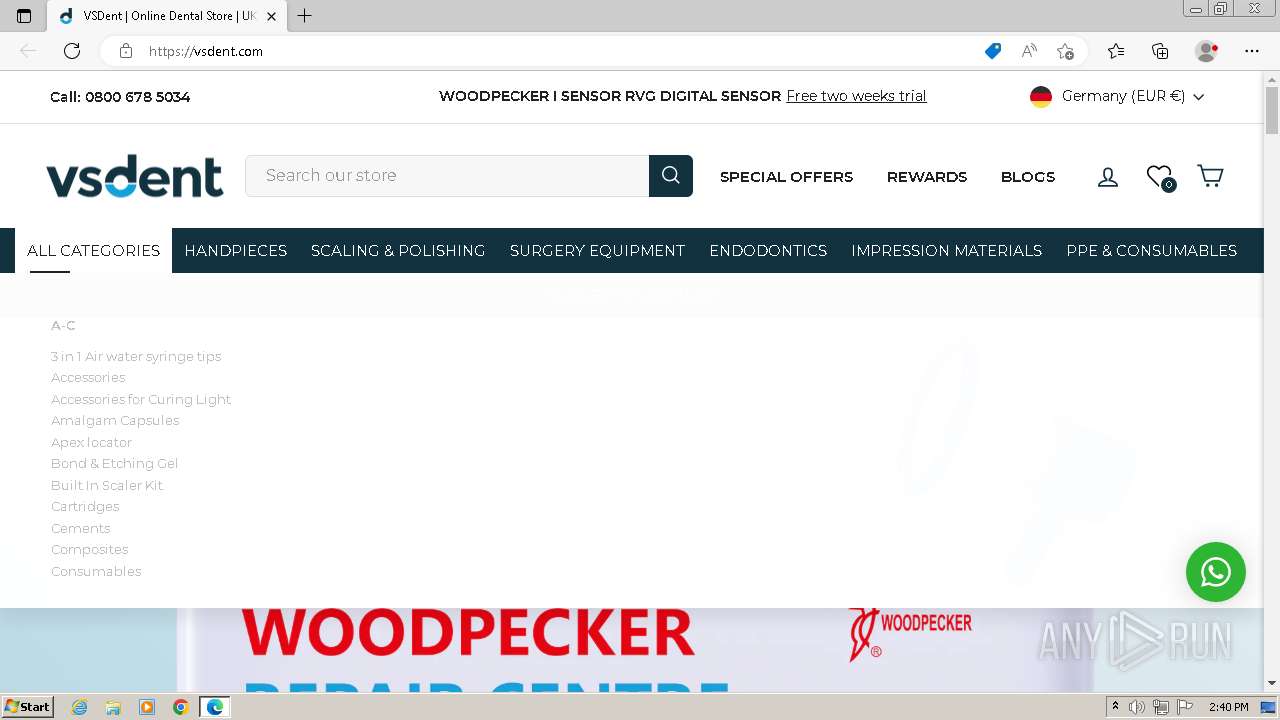Open media player from taskbar
Viewport: 1280px width, 720px height.
pyautogui.click(x=147, y=707)
